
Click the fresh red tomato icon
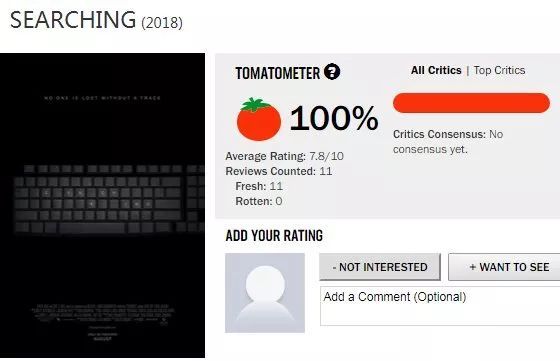pyautogui.click(x=259, y=119)
